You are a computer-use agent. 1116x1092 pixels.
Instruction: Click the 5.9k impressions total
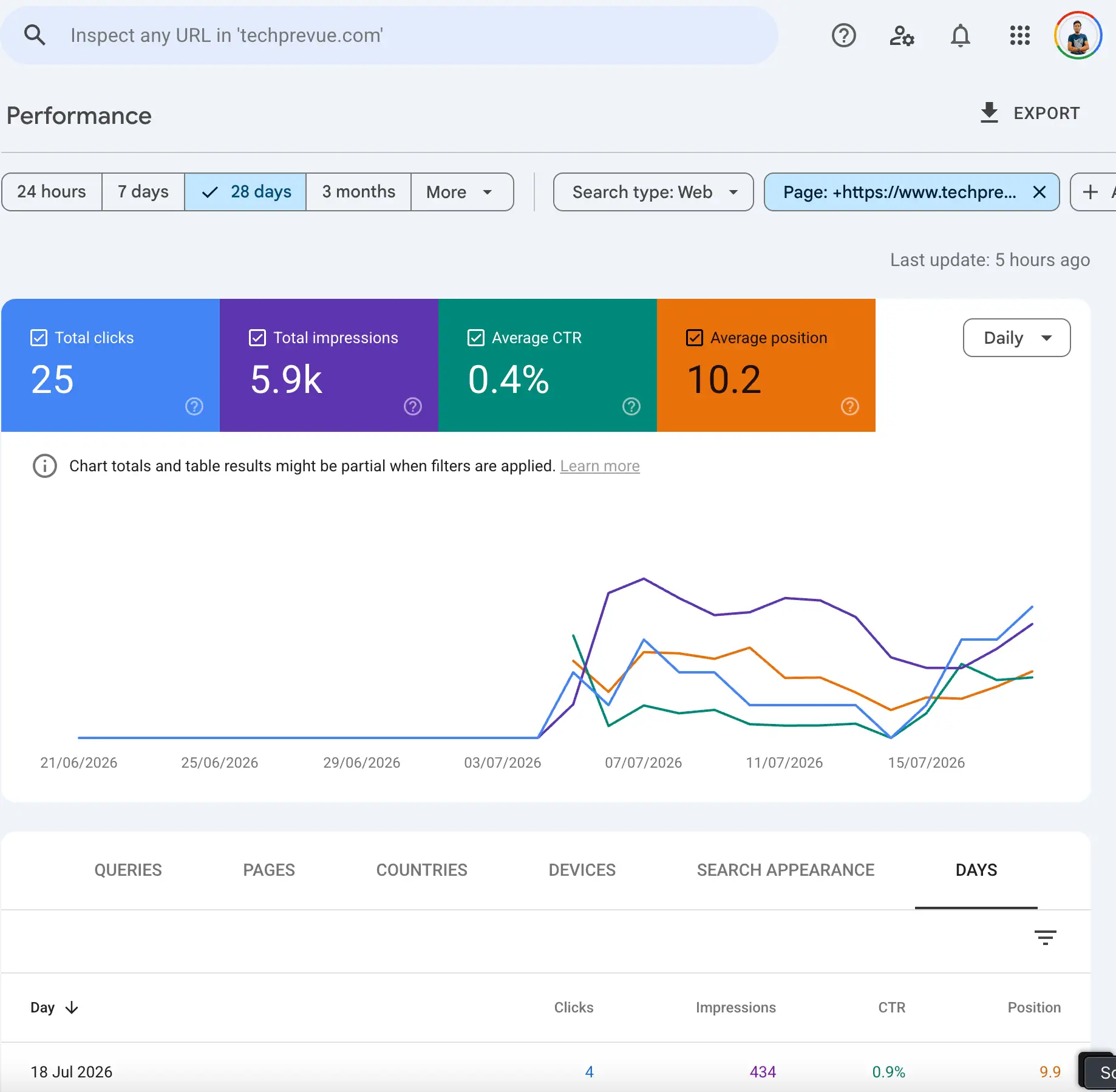[286, 380]
